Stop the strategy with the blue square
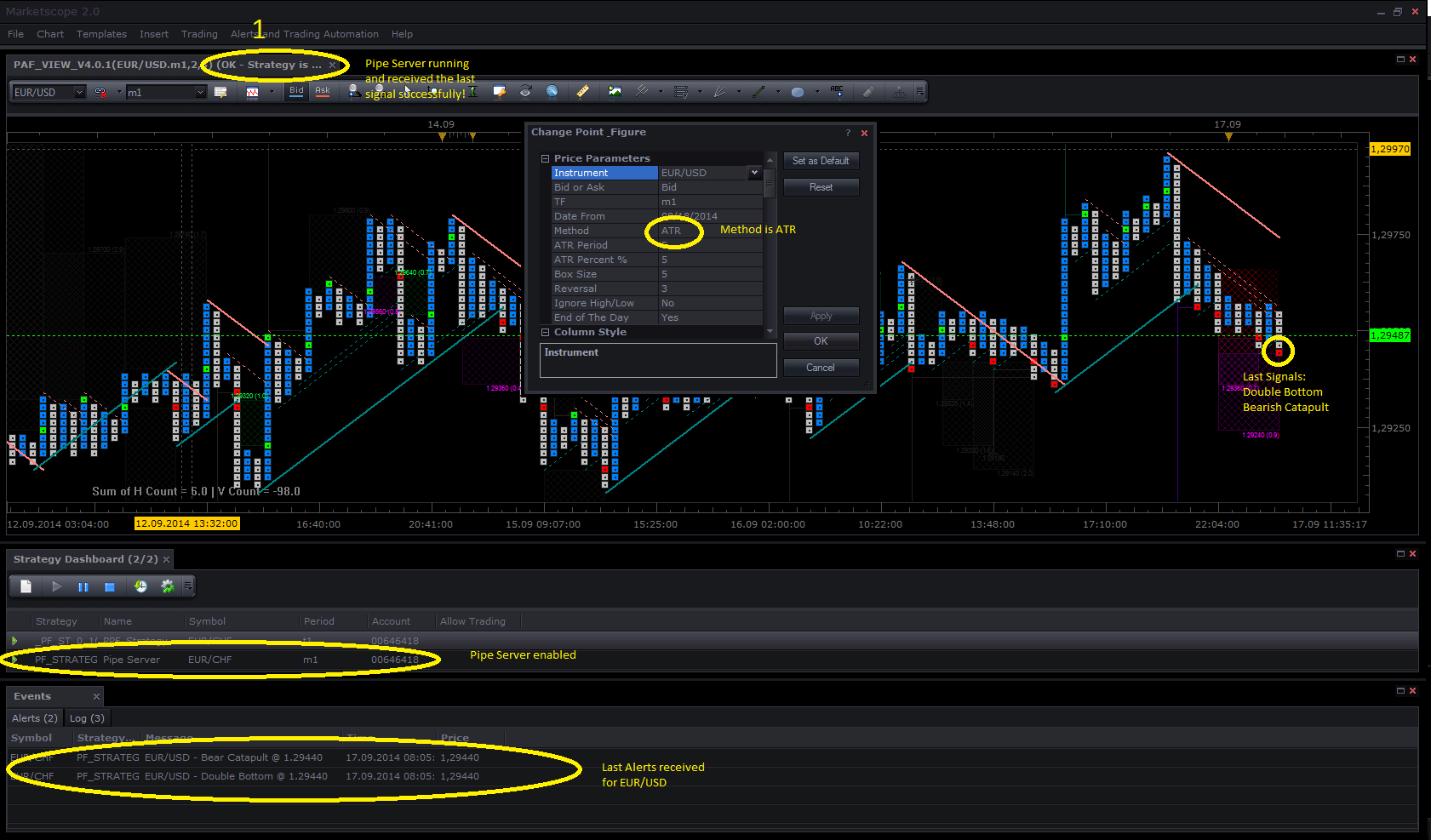The image size is (1431, 840). 110,586
